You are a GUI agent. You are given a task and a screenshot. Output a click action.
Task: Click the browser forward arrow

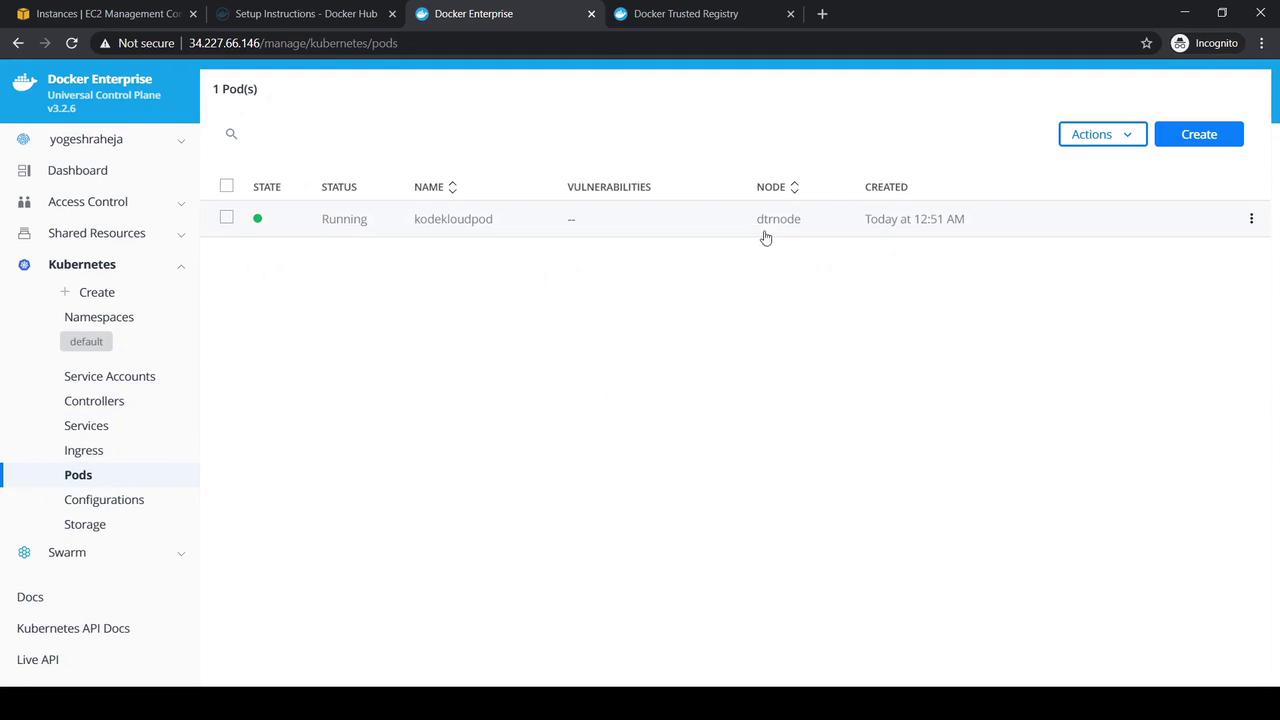45,43
